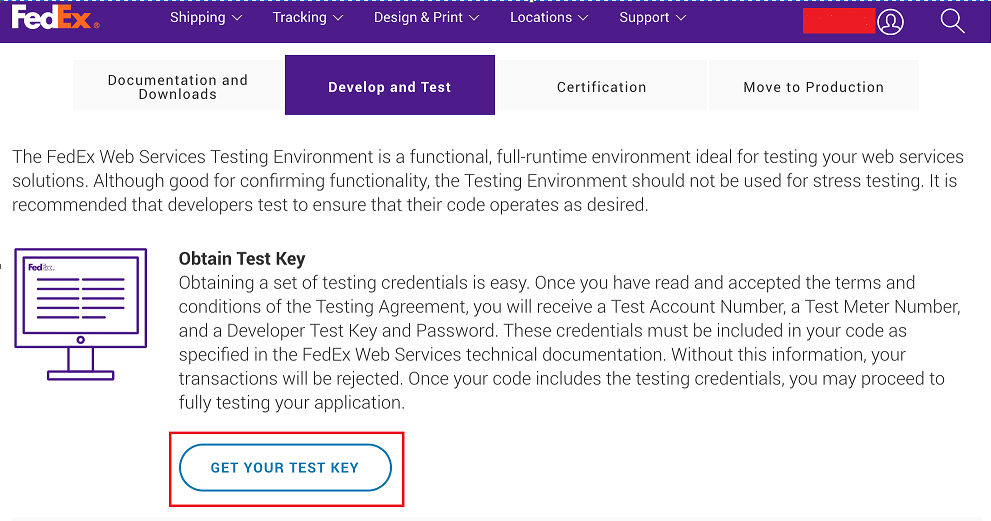
Task: Click the red block beside account icon
Action: click(839, 21)
